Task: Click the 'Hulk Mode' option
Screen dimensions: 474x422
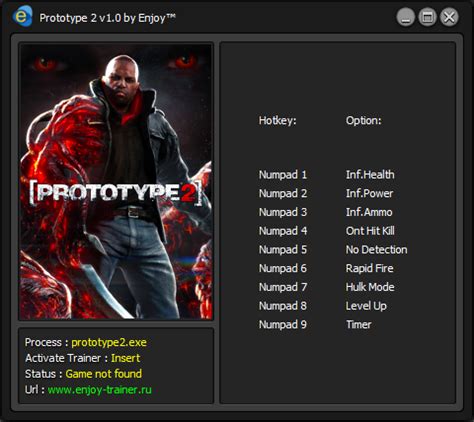Action: click(x=370, y=287)
